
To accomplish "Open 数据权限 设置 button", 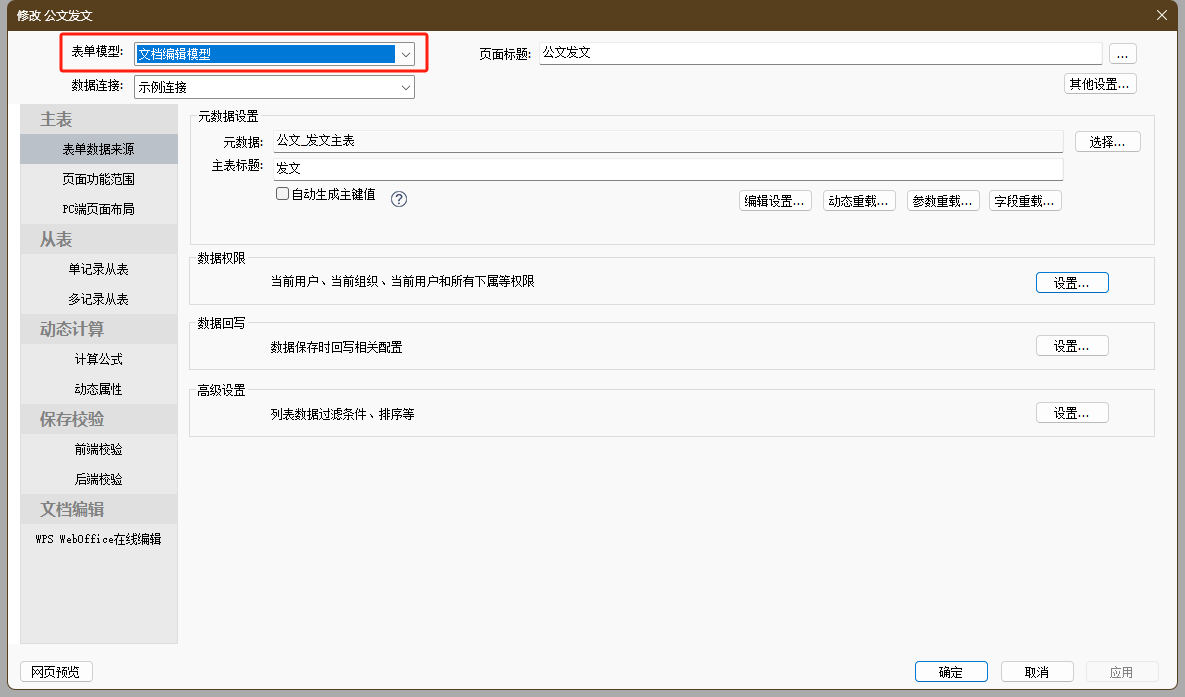I will [x=1072, y=283].
